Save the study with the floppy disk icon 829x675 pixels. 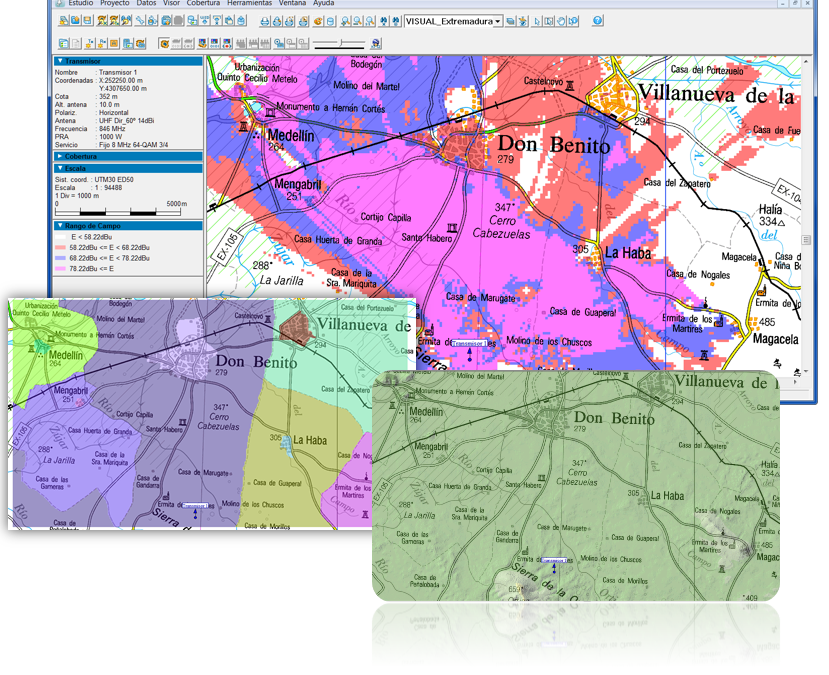coord(87,21)
